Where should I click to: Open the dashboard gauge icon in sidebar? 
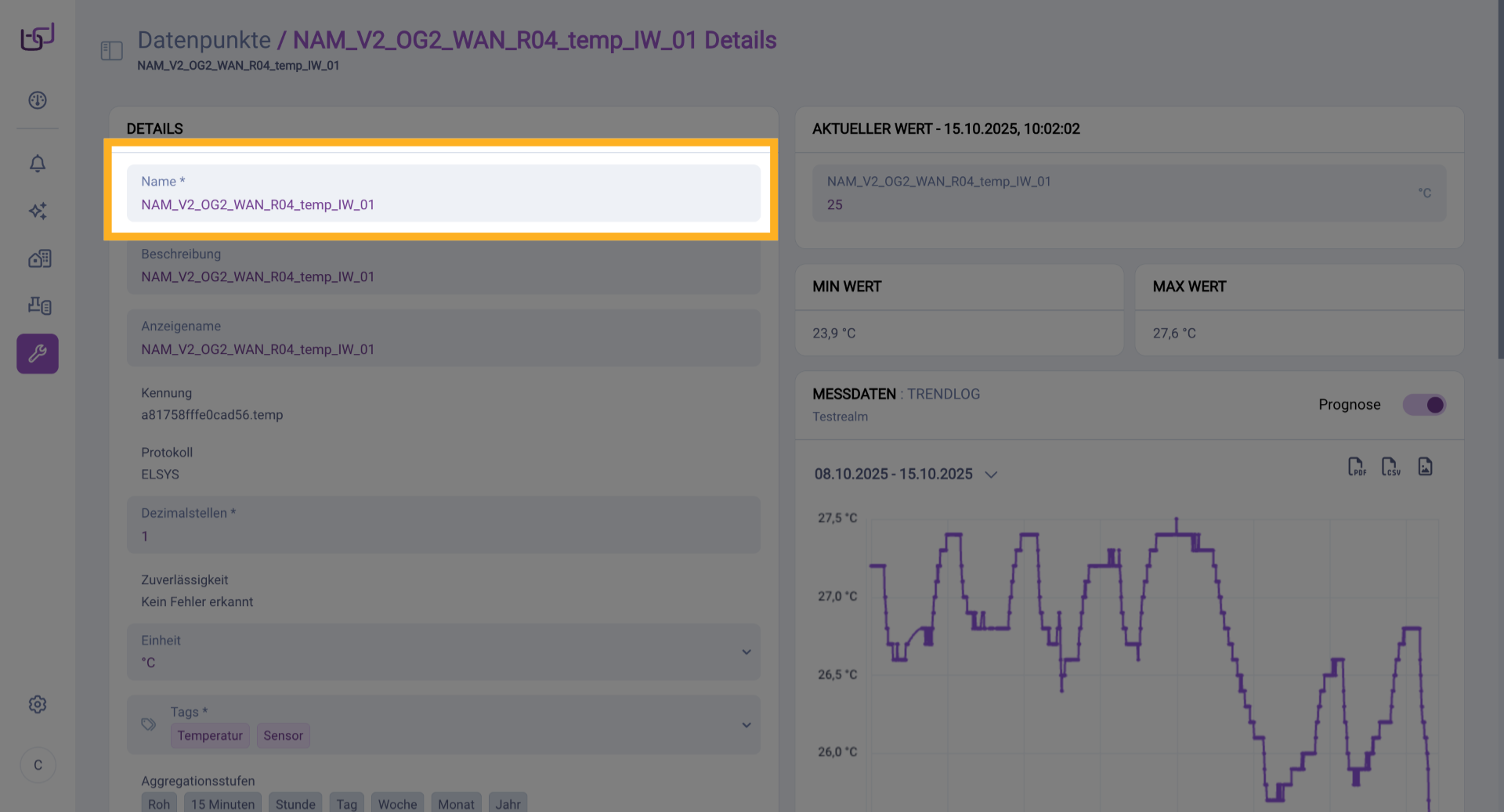click(38, 100)
